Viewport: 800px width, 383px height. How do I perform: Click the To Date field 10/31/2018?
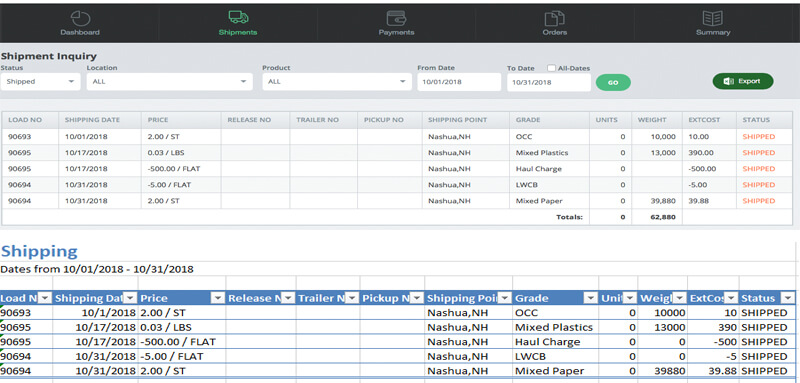coord(549,82)
